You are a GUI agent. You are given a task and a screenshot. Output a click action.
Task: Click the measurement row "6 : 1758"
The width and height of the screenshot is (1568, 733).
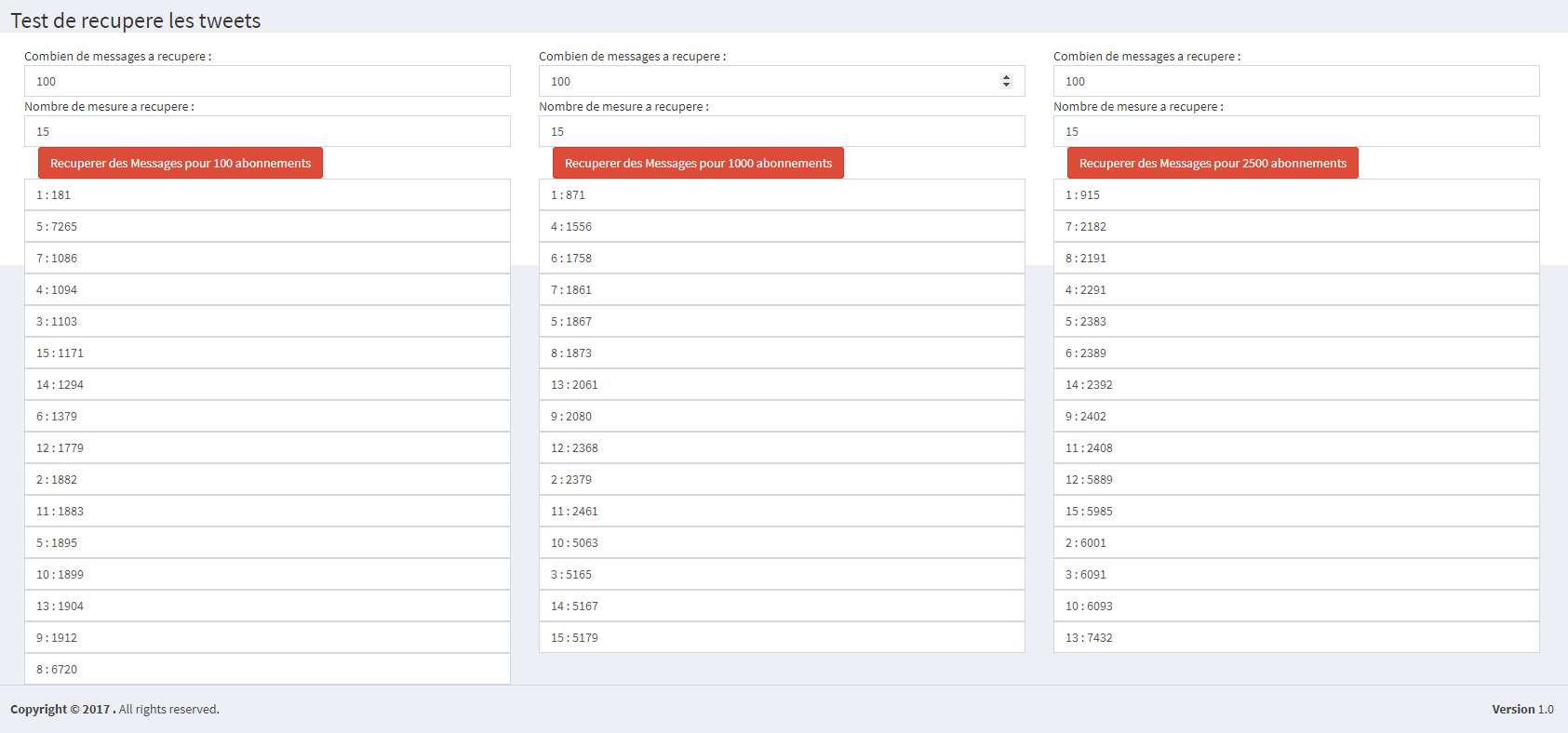[782, 258]
